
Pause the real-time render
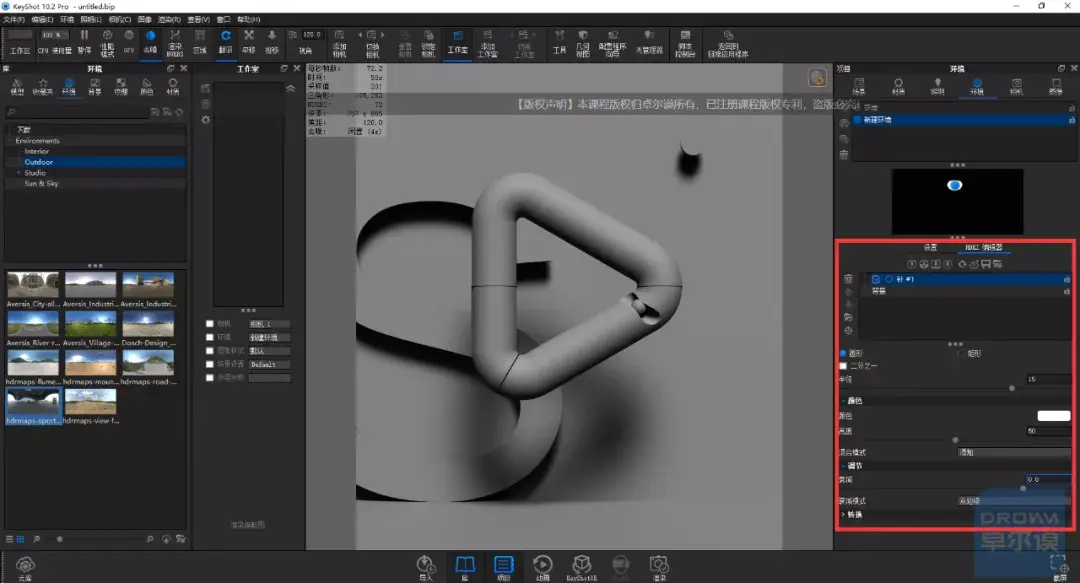point(84,41)
